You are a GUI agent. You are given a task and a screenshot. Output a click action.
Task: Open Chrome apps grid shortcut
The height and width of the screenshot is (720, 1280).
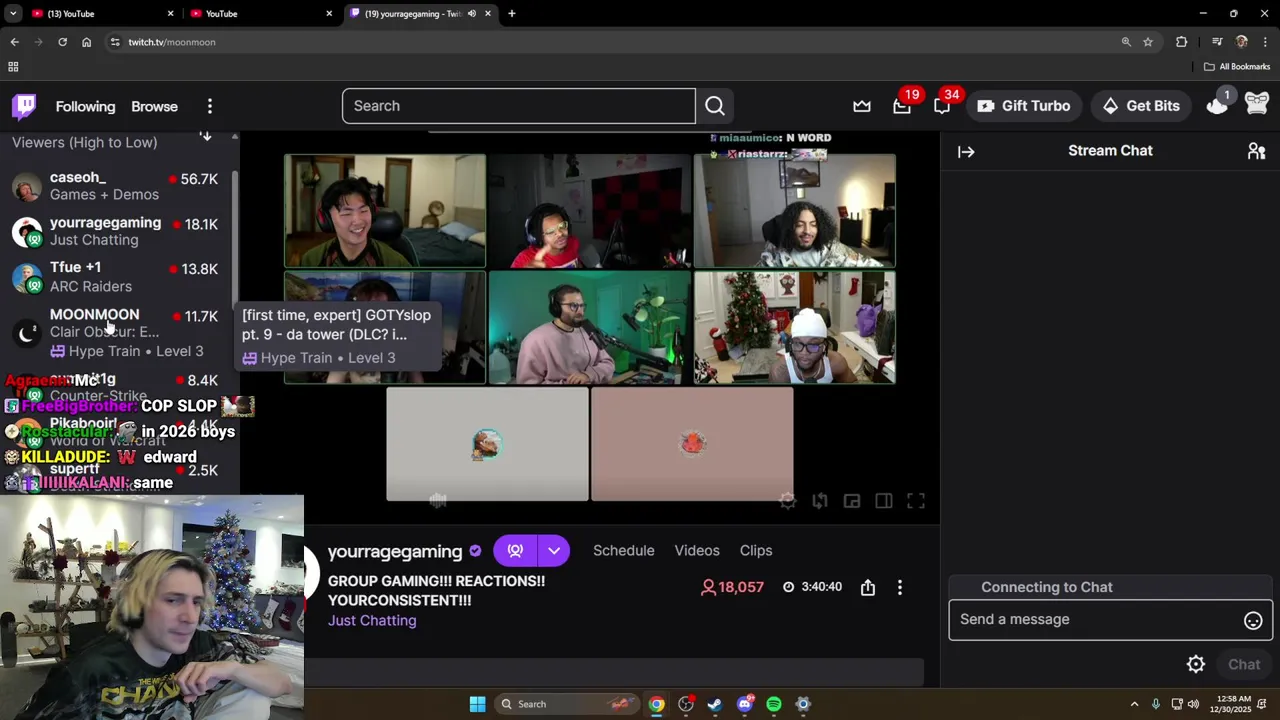pos(13,67)
